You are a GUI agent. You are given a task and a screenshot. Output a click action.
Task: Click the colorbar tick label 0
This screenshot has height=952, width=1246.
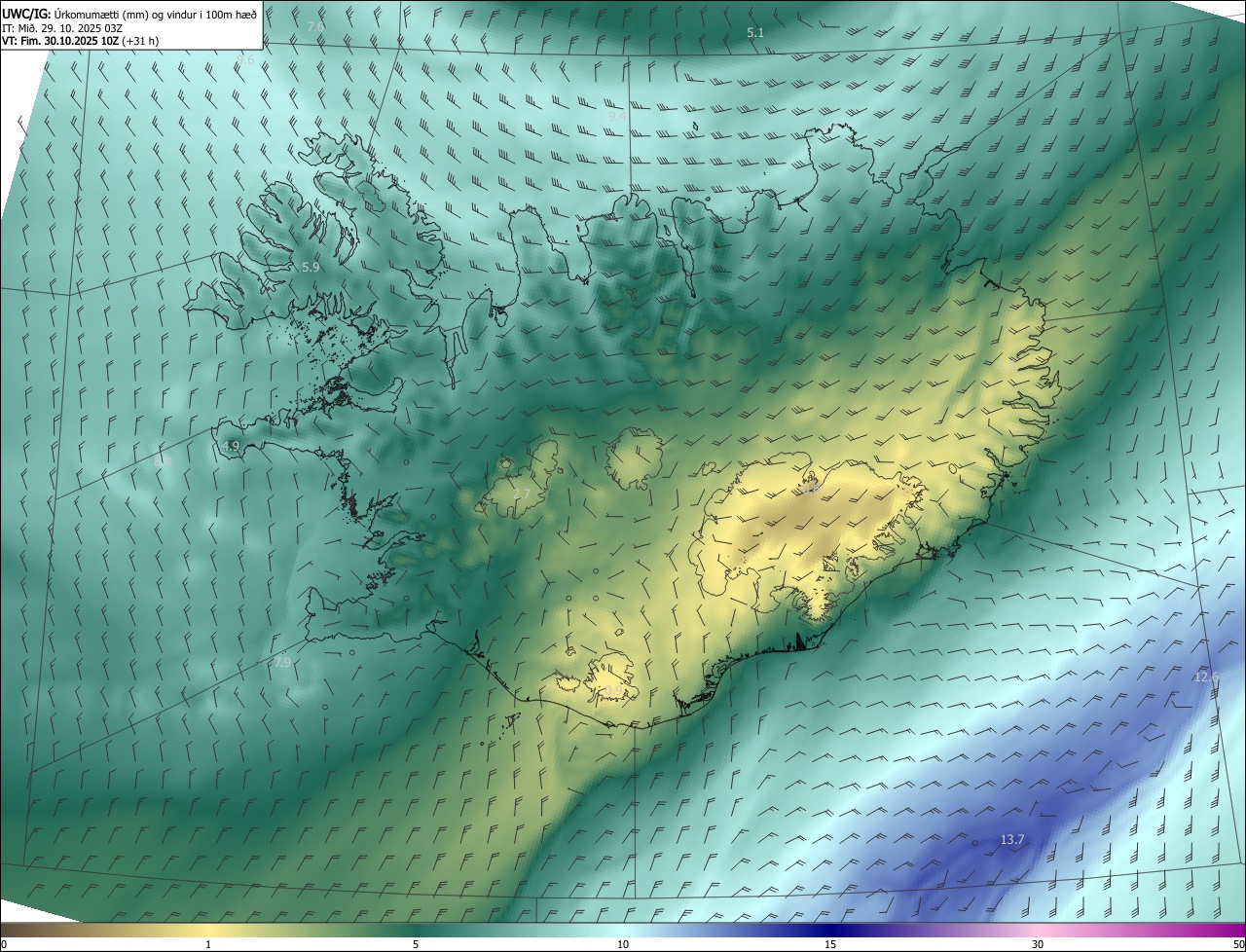click(4, 945)
